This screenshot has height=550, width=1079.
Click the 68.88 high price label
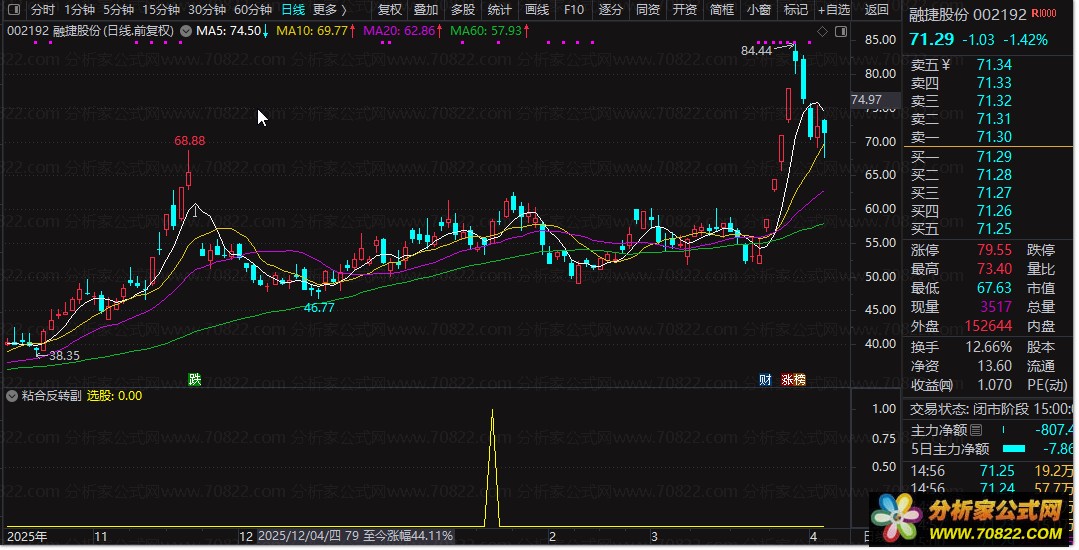(189, 140)
